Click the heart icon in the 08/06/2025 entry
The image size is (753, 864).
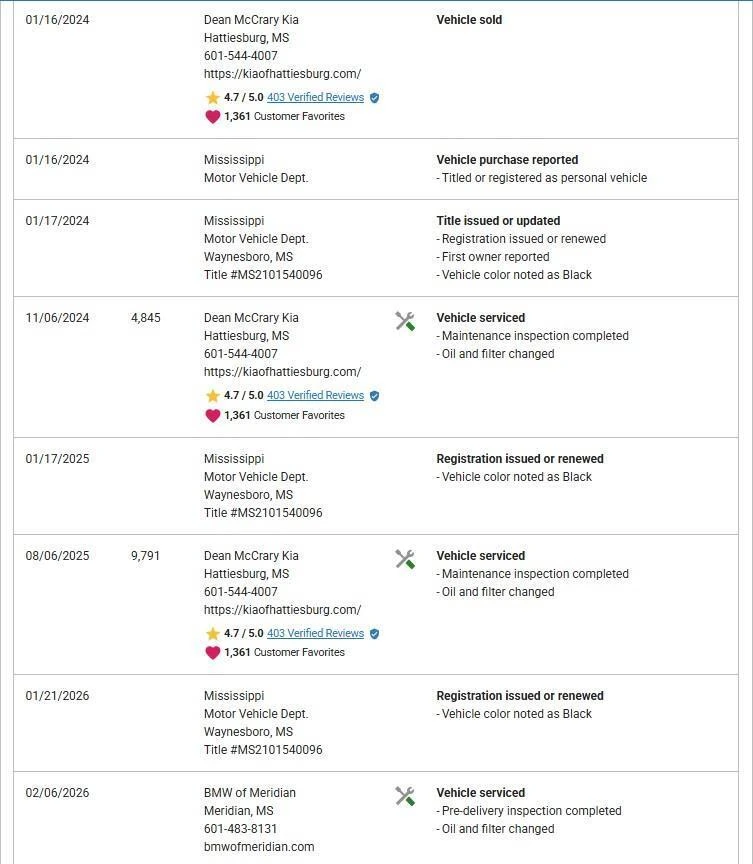(x=212, y=652)
